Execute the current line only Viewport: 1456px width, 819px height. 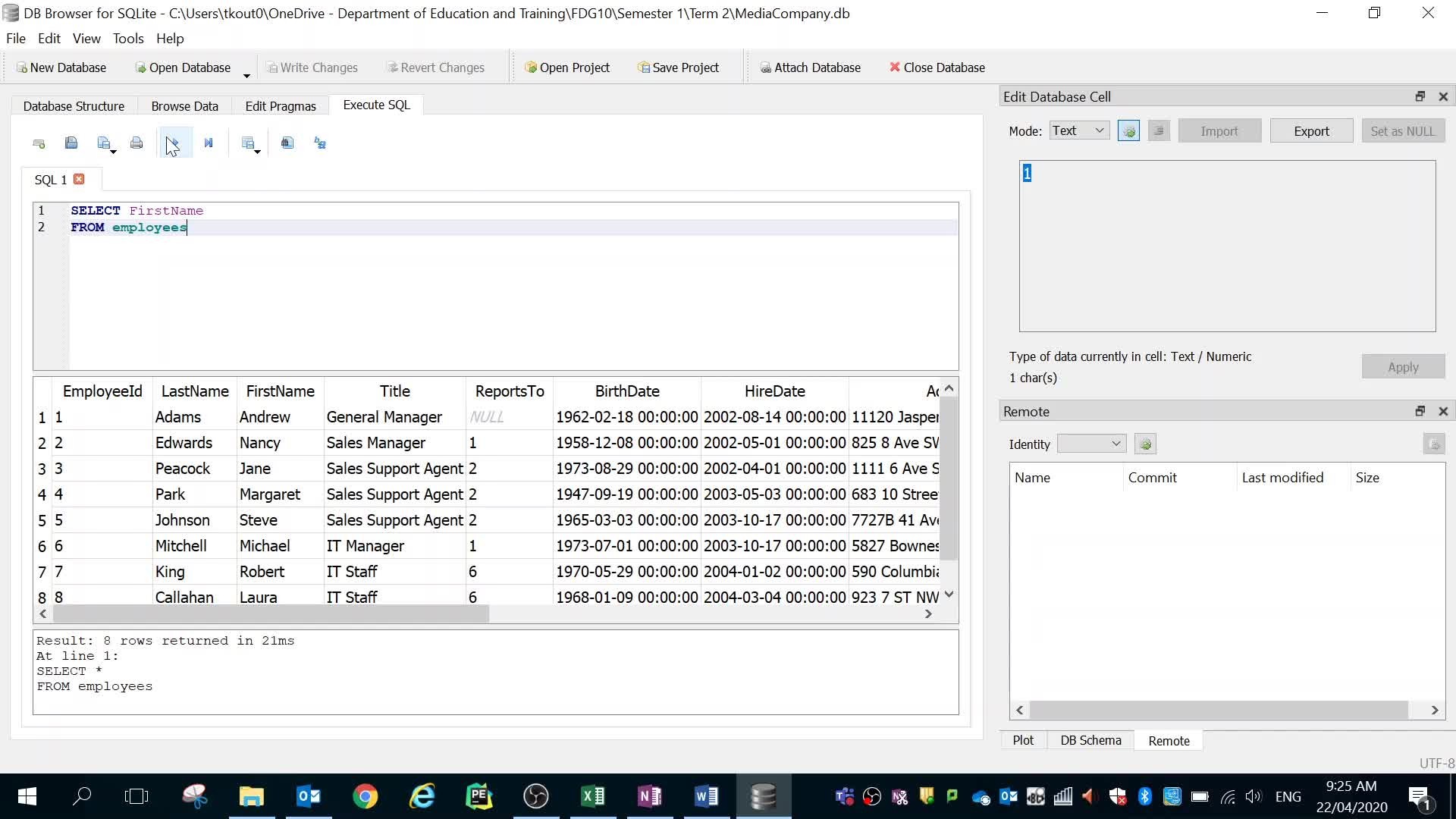click(209, 143)
